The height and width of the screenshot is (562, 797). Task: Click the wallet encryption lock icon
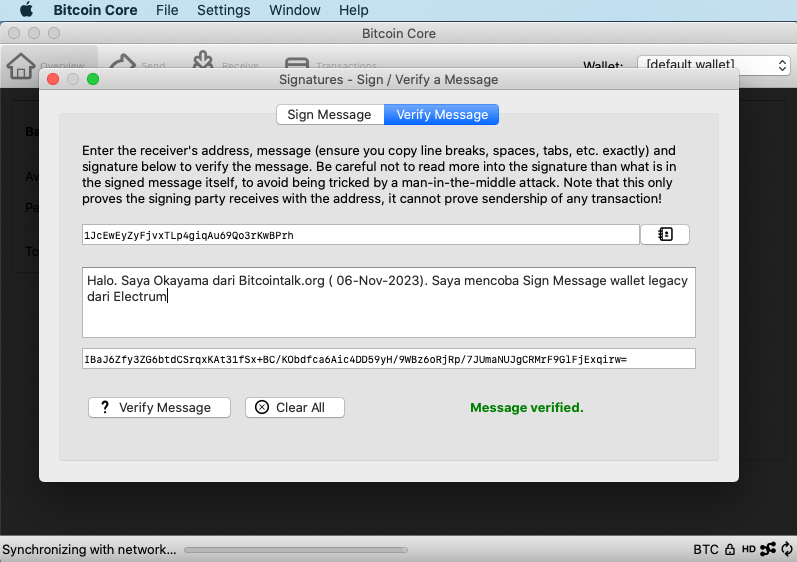pyautogui.click(x=730, y=549)
